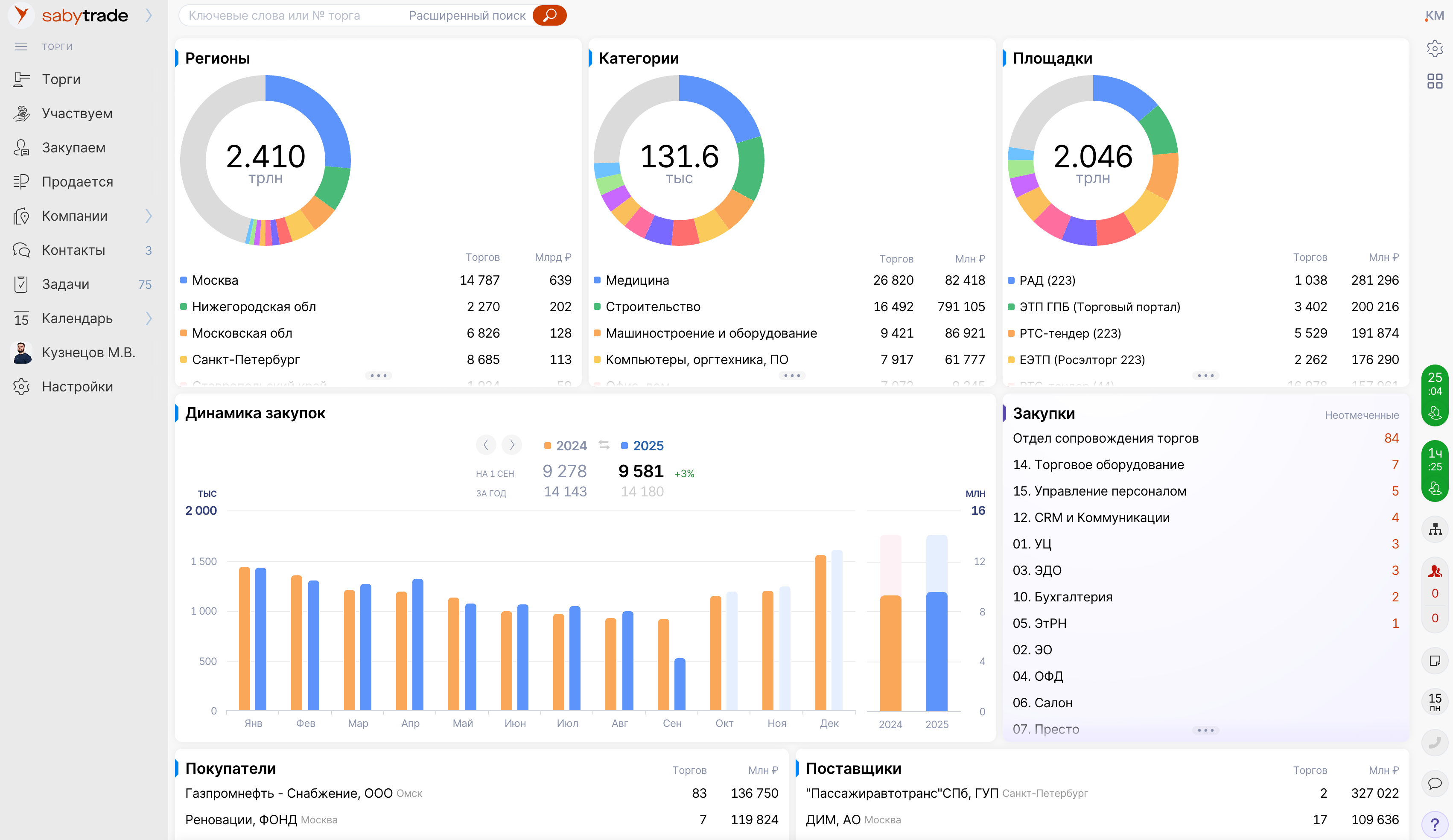Click the help question mark icon
Screen dimensions: 1453x840
(1435, 825)
